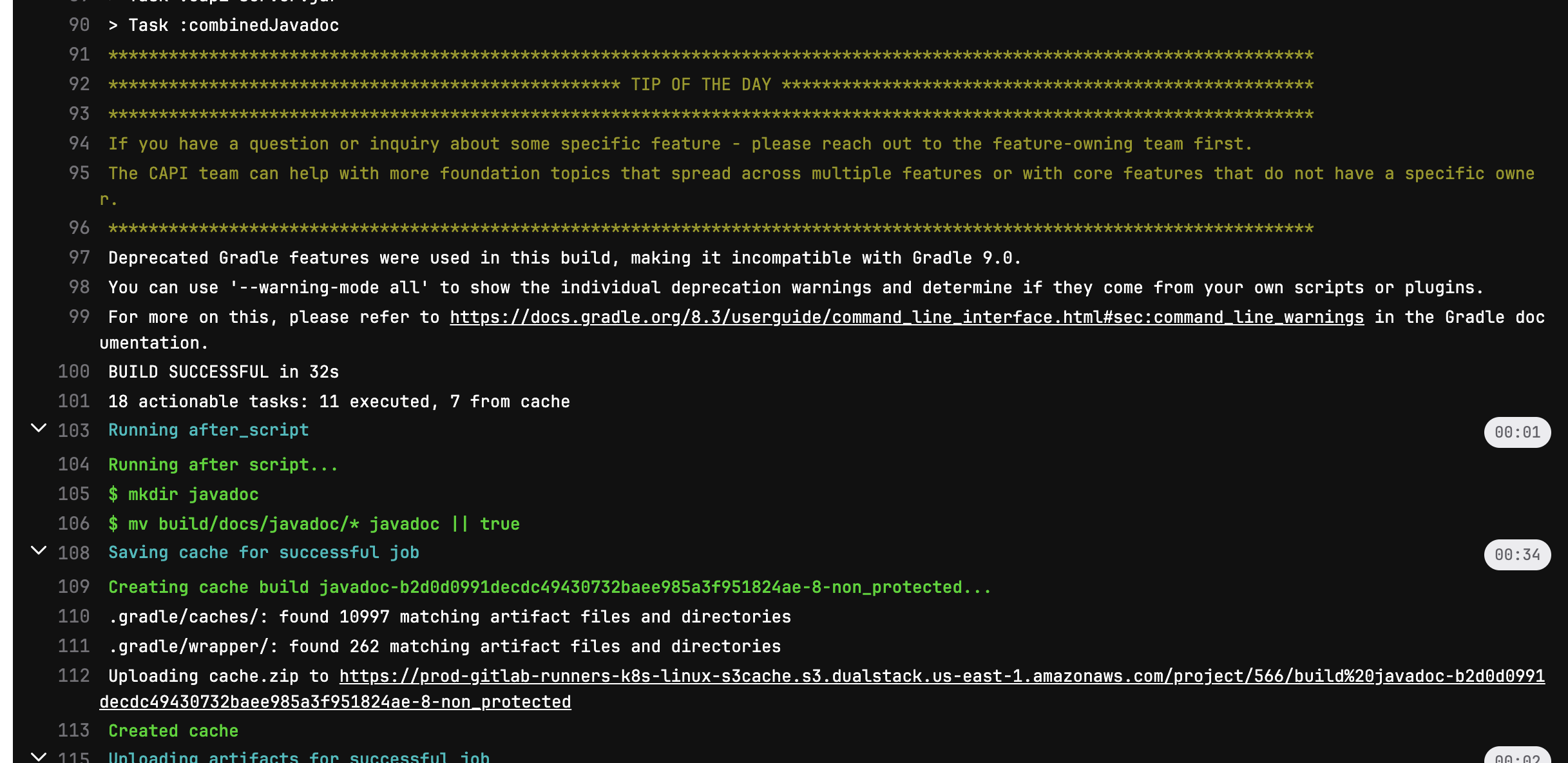Click the Running after_script section header

[209, 430]
